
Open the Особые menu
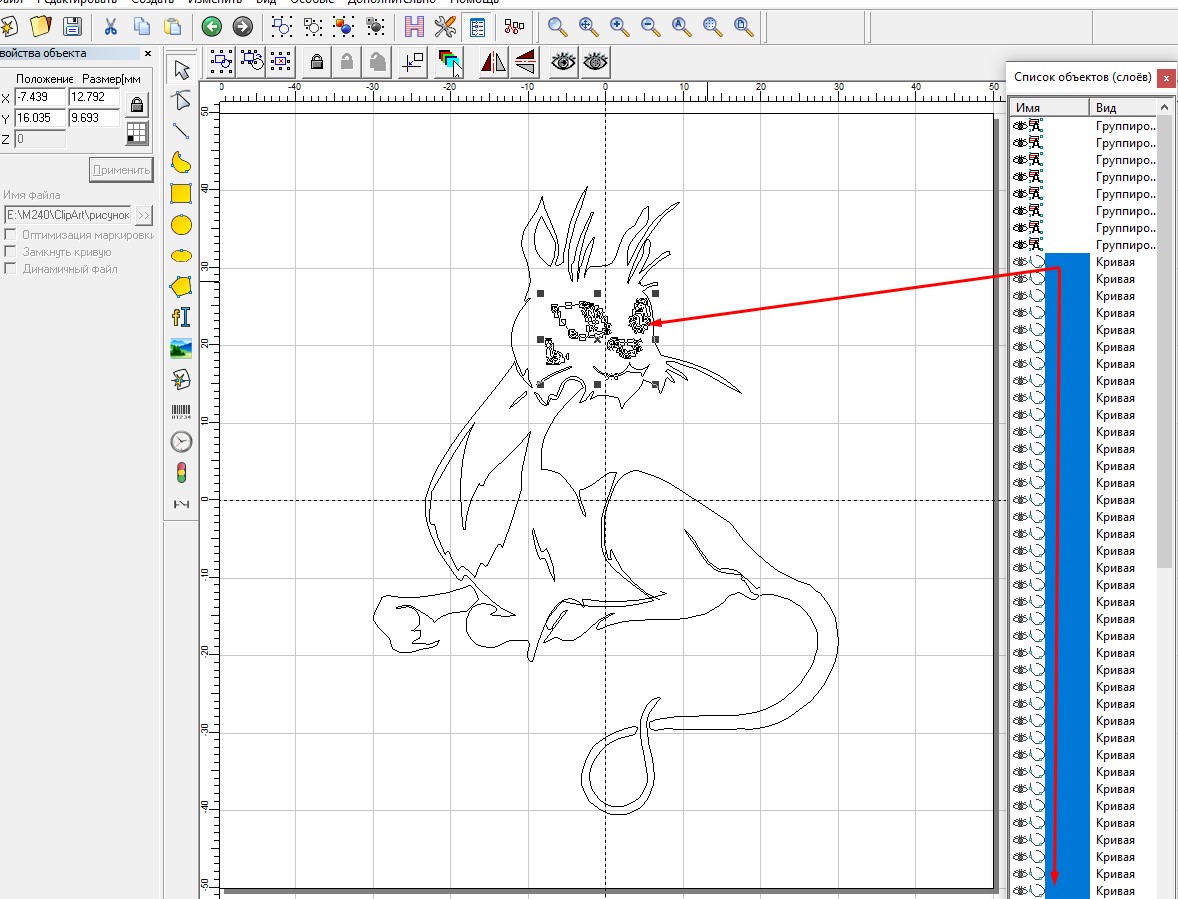311,2
